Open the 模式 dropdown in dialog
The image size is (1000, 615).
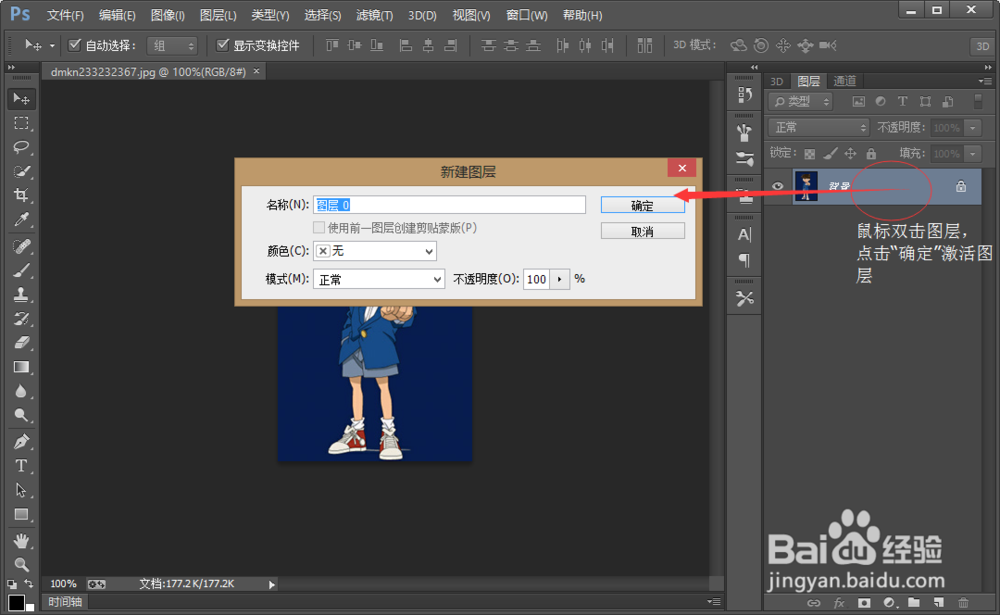coord(379,279)
